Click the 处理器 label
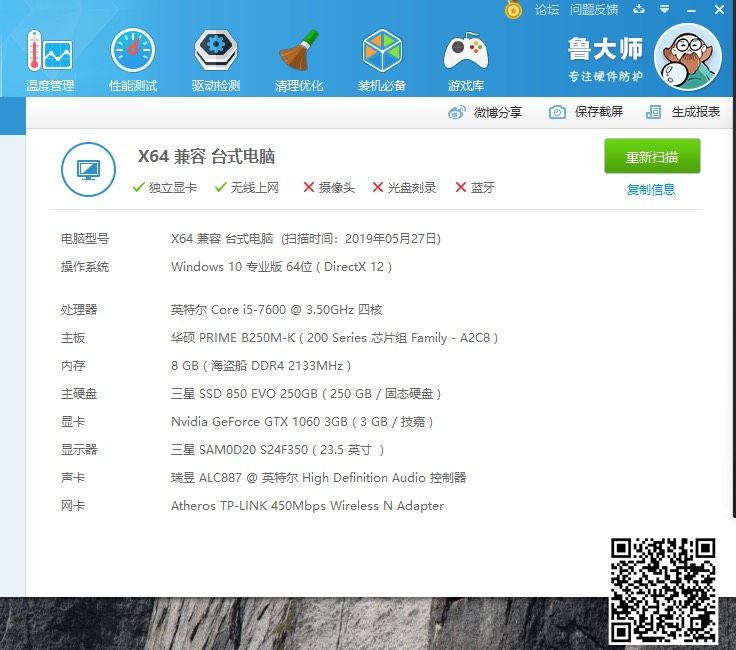The height and width of the screenshot is (650, 736). [x=79, y=310]
